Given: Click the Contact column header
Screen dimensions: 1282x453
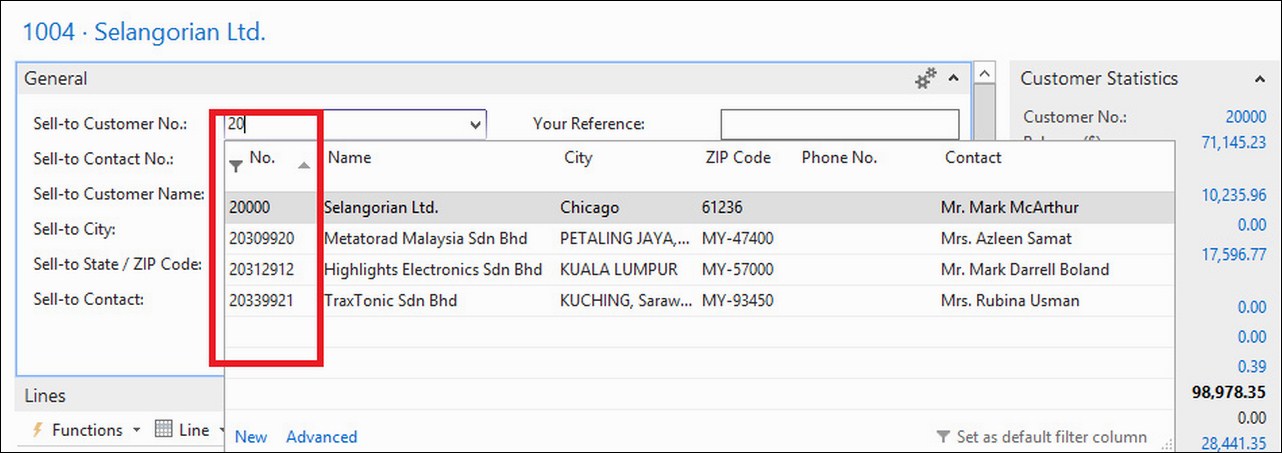Looking at the screenshot, I should (x=973, y=158).
